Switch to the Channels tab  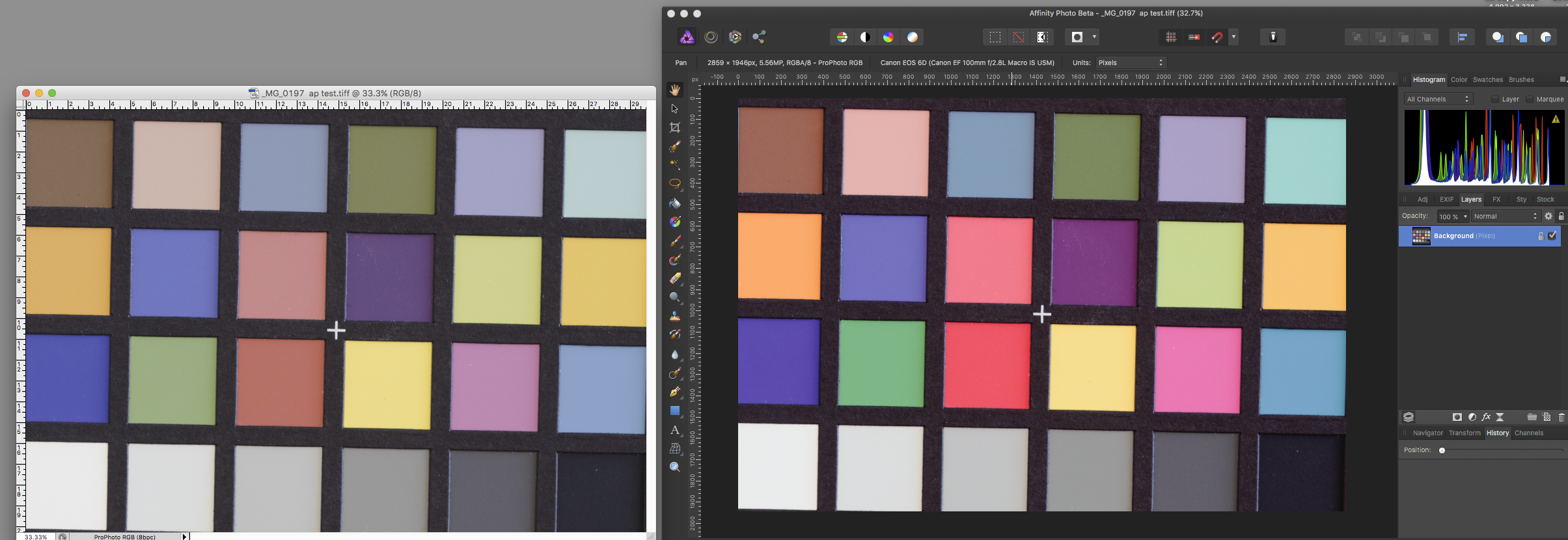click(x=1528, y=433)
